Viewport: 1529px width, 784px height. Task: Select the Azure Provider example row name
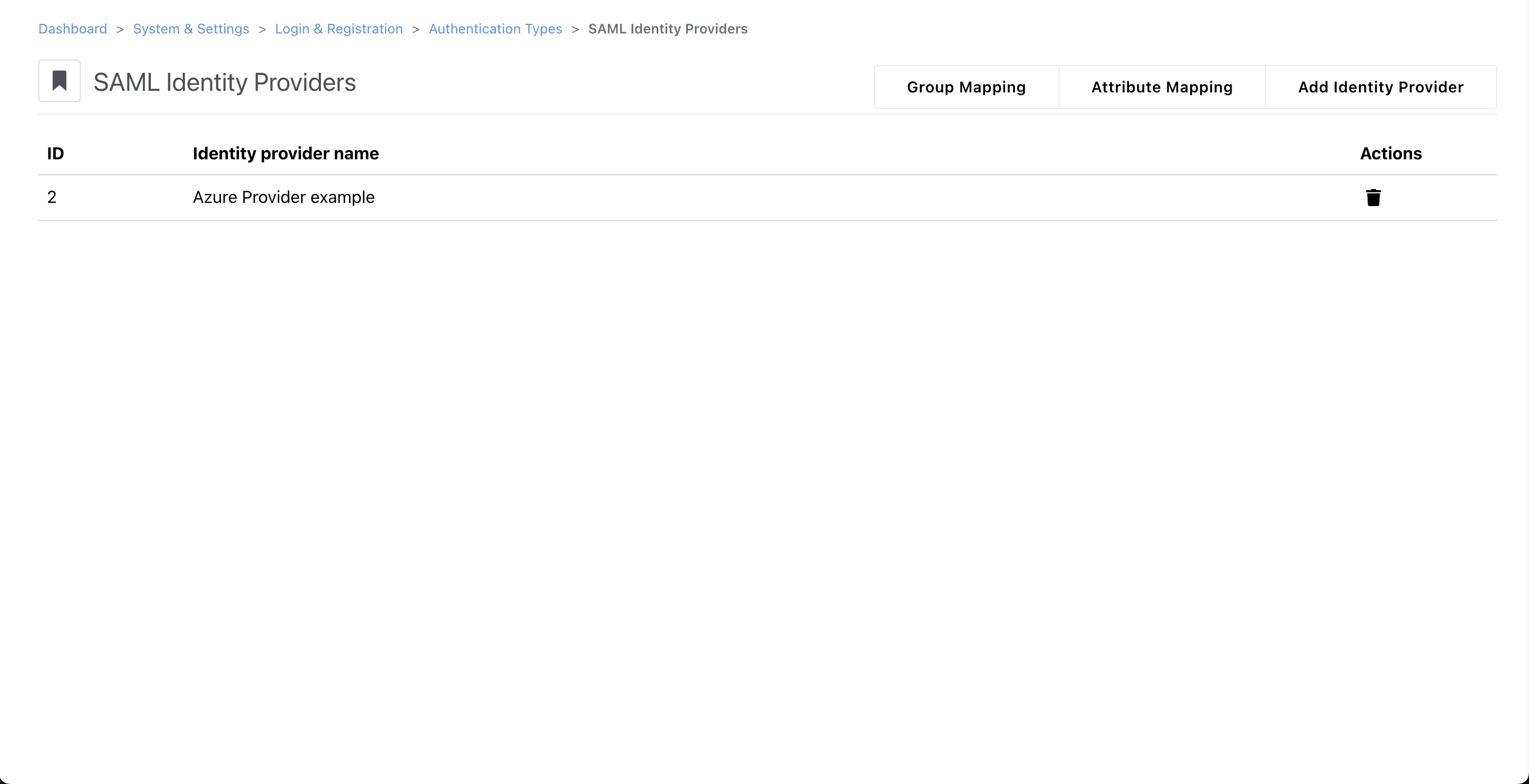(x=283, y=197)
